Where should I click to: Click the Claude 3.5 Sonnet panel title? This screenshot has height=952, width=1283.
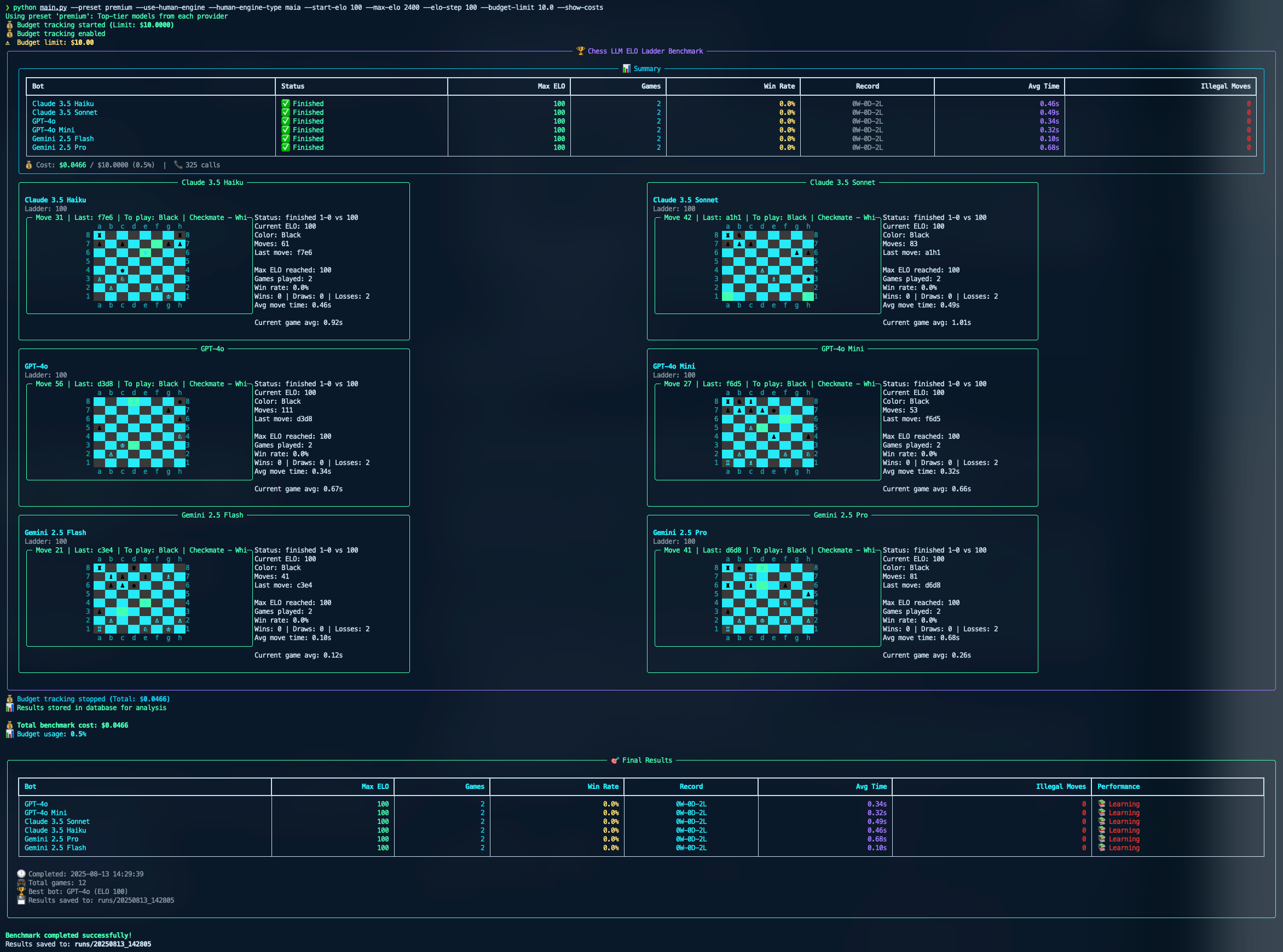[842, 182]
